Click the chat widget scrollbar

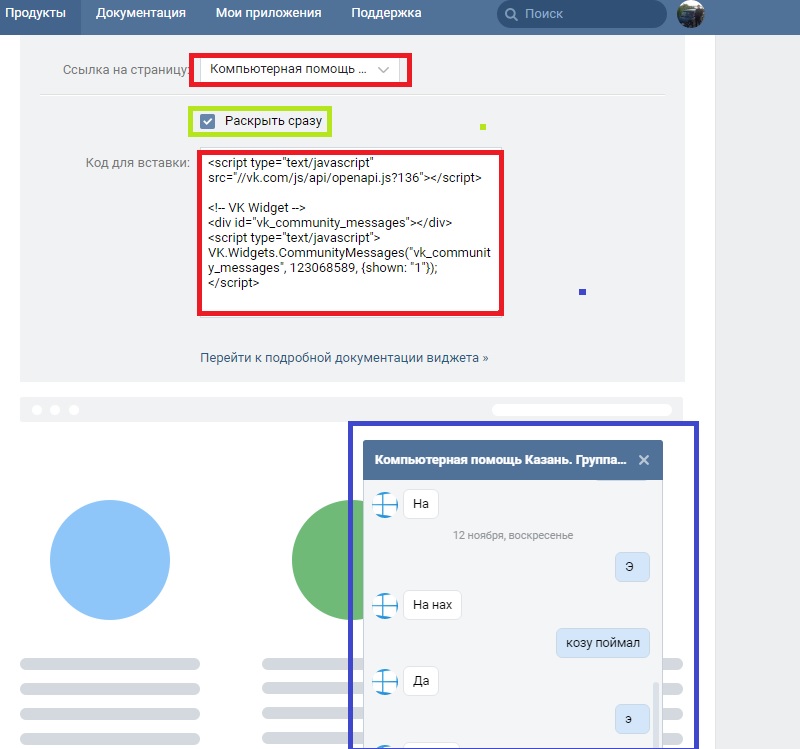pyautogui.click(x=656, y=714)
